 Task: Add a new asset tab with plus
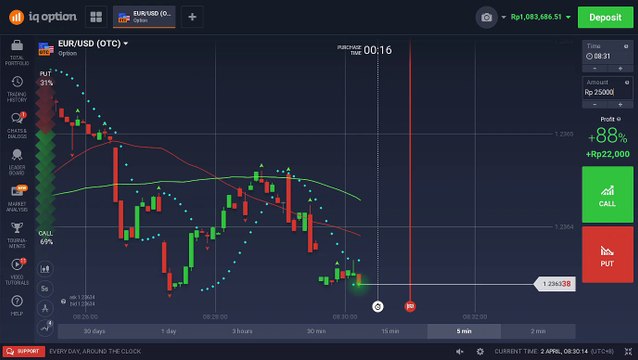(192, 17)
